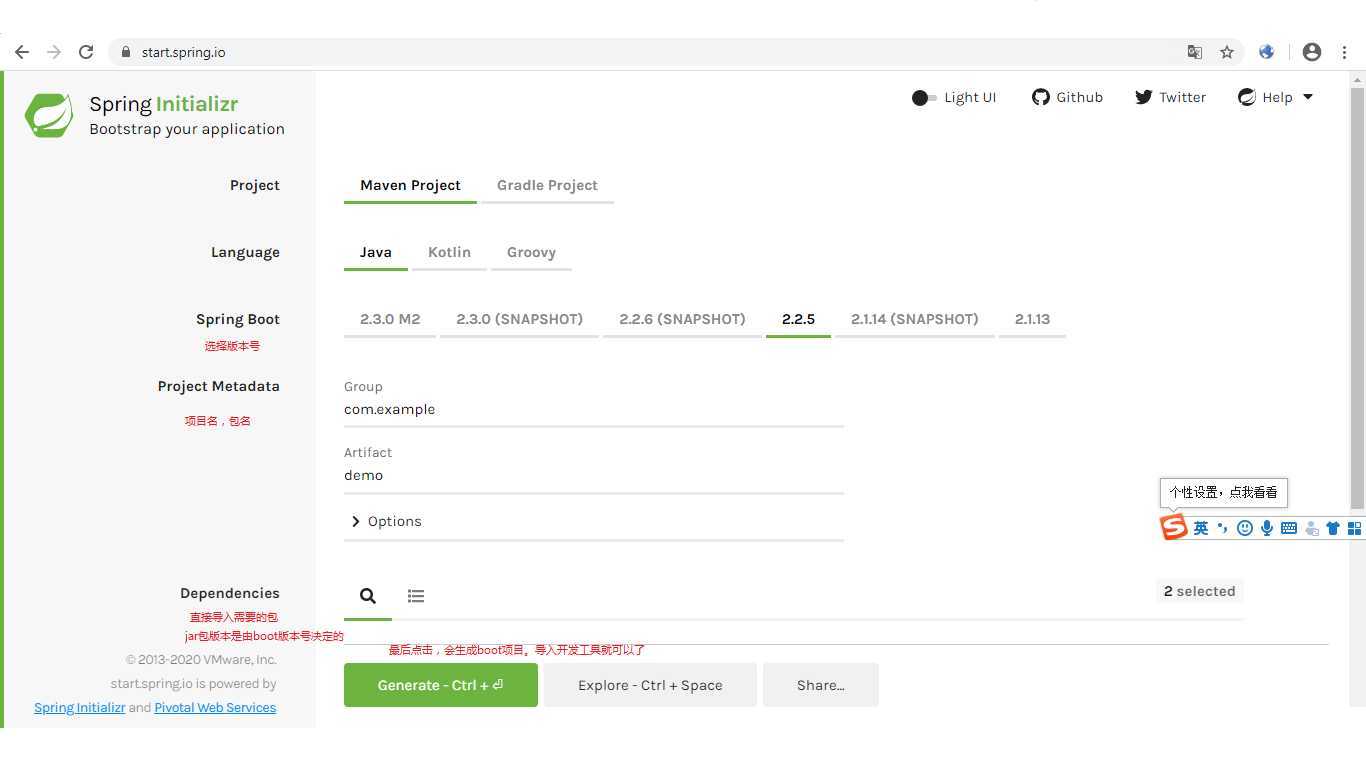Click the Group field com.example
Viewport: 1366px width, 768px height.
click(x=594, y=410)
